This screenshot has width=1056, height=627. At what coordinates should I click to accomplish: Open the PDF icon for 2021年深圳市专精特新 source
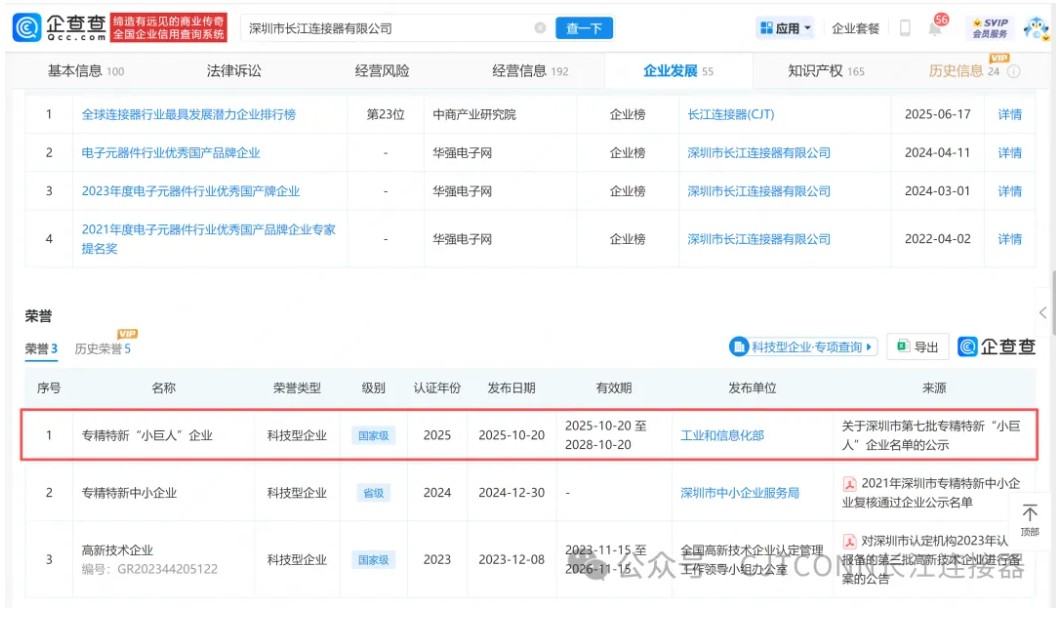(x=850, y=484)
